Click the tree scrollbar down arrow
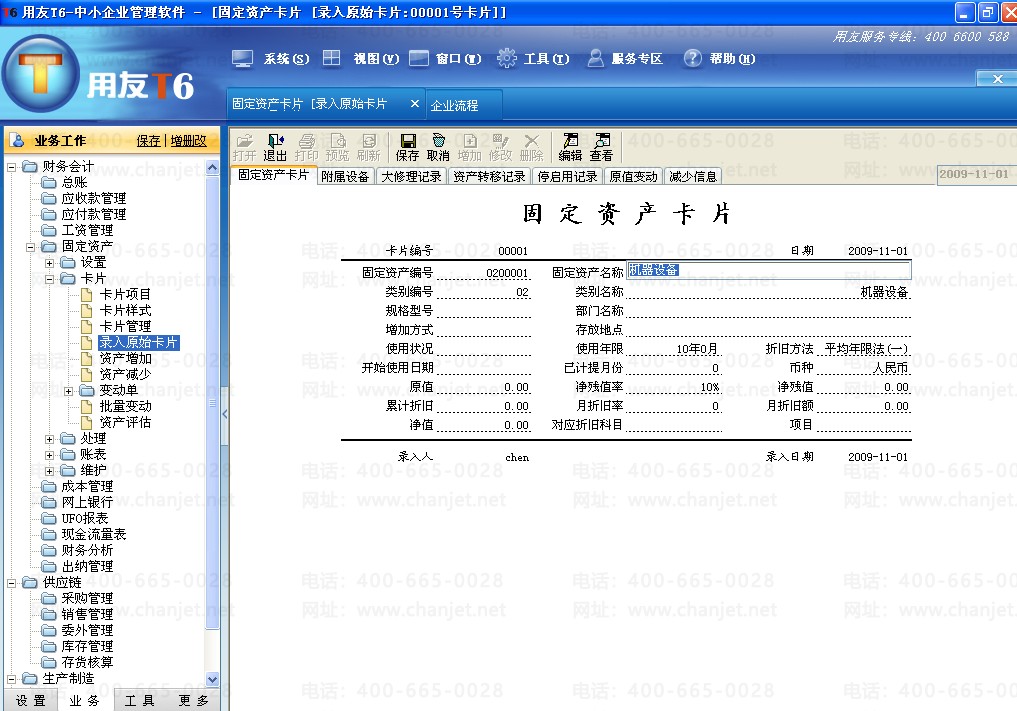 pos(212,679)
